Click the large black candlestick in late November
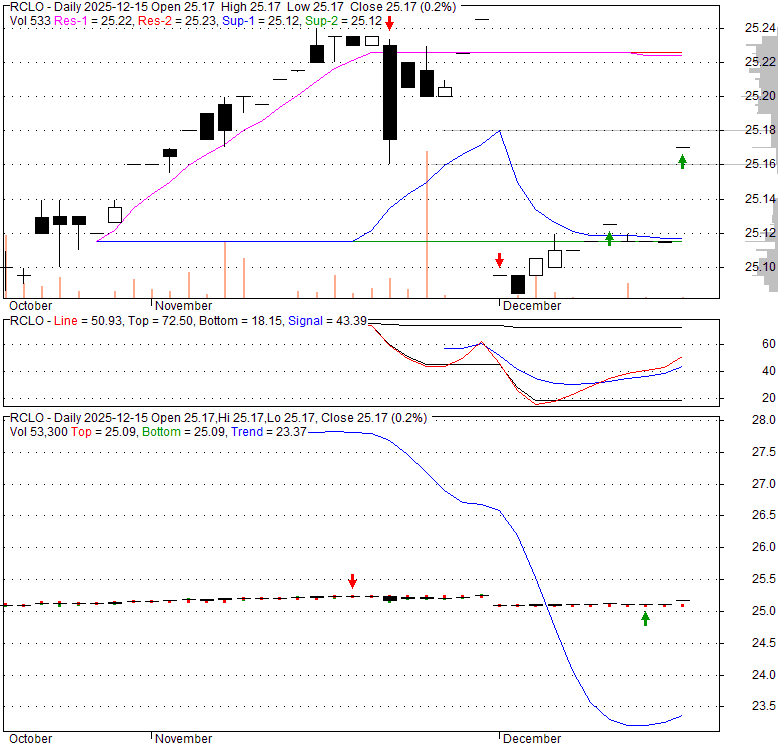The image size is (780, 745). point(389,92)
